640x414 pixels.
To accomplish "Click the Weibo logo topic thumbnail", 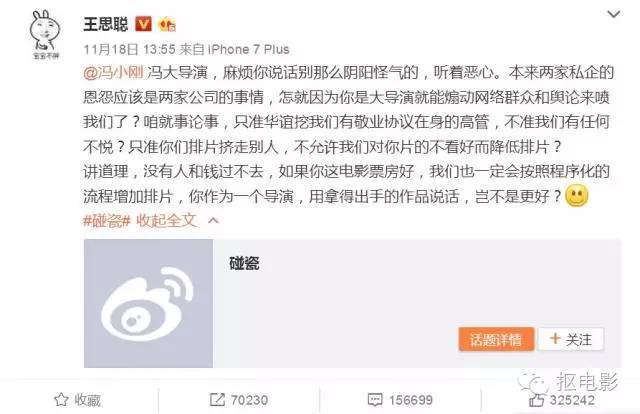I will [x=148, y=303].
